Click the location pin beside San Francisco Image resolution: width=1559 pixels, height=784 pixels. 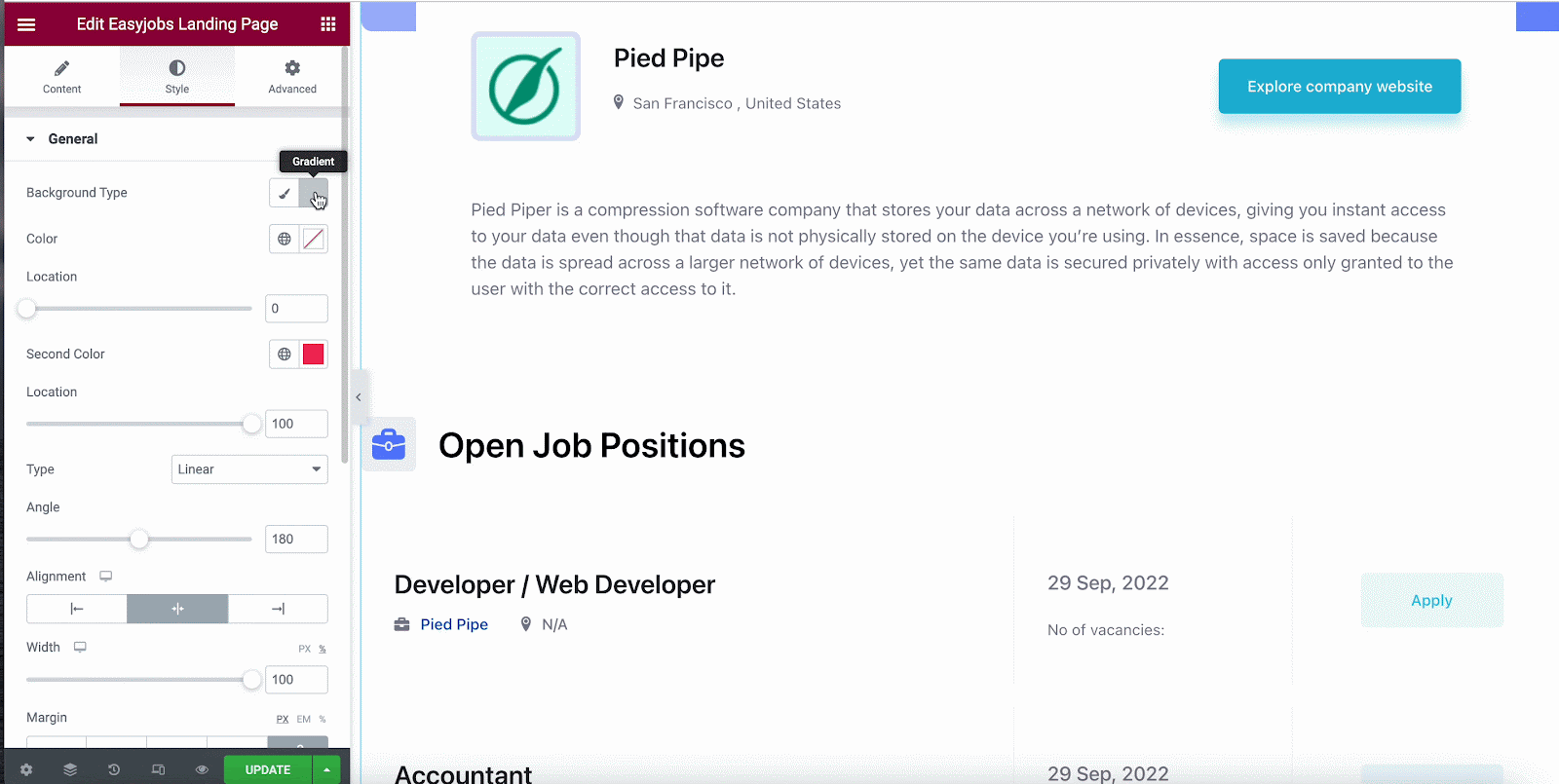619,102
